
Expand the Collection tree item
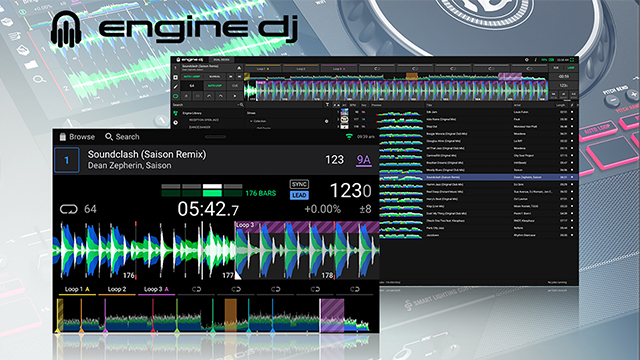(251, 121)
